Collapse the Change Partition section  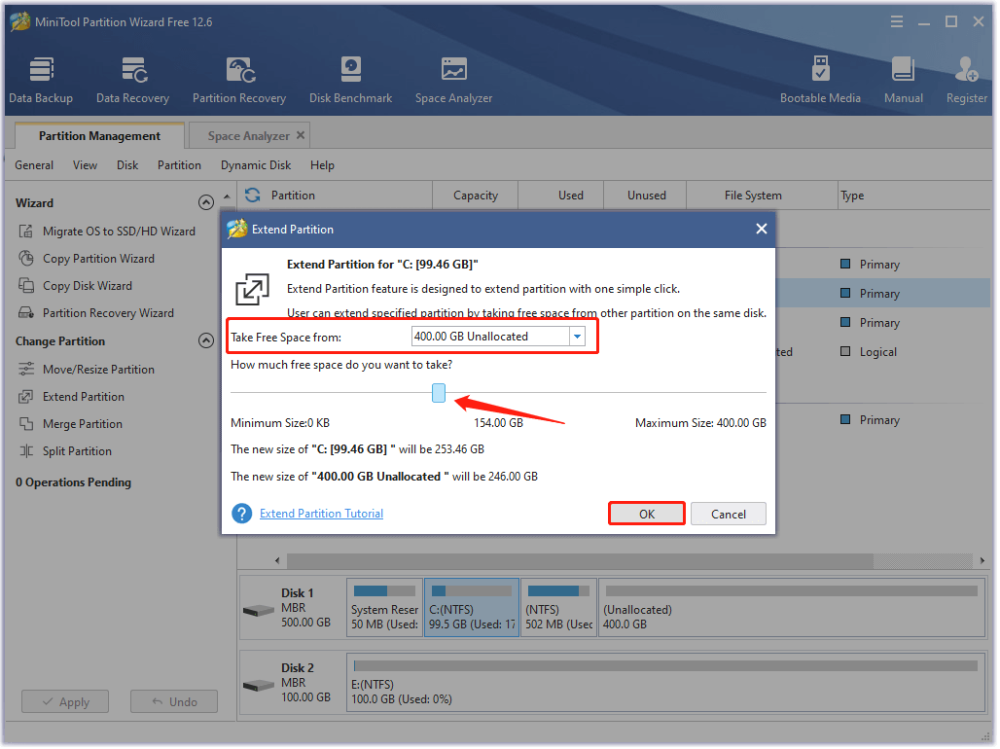click(x=206, y=342)
